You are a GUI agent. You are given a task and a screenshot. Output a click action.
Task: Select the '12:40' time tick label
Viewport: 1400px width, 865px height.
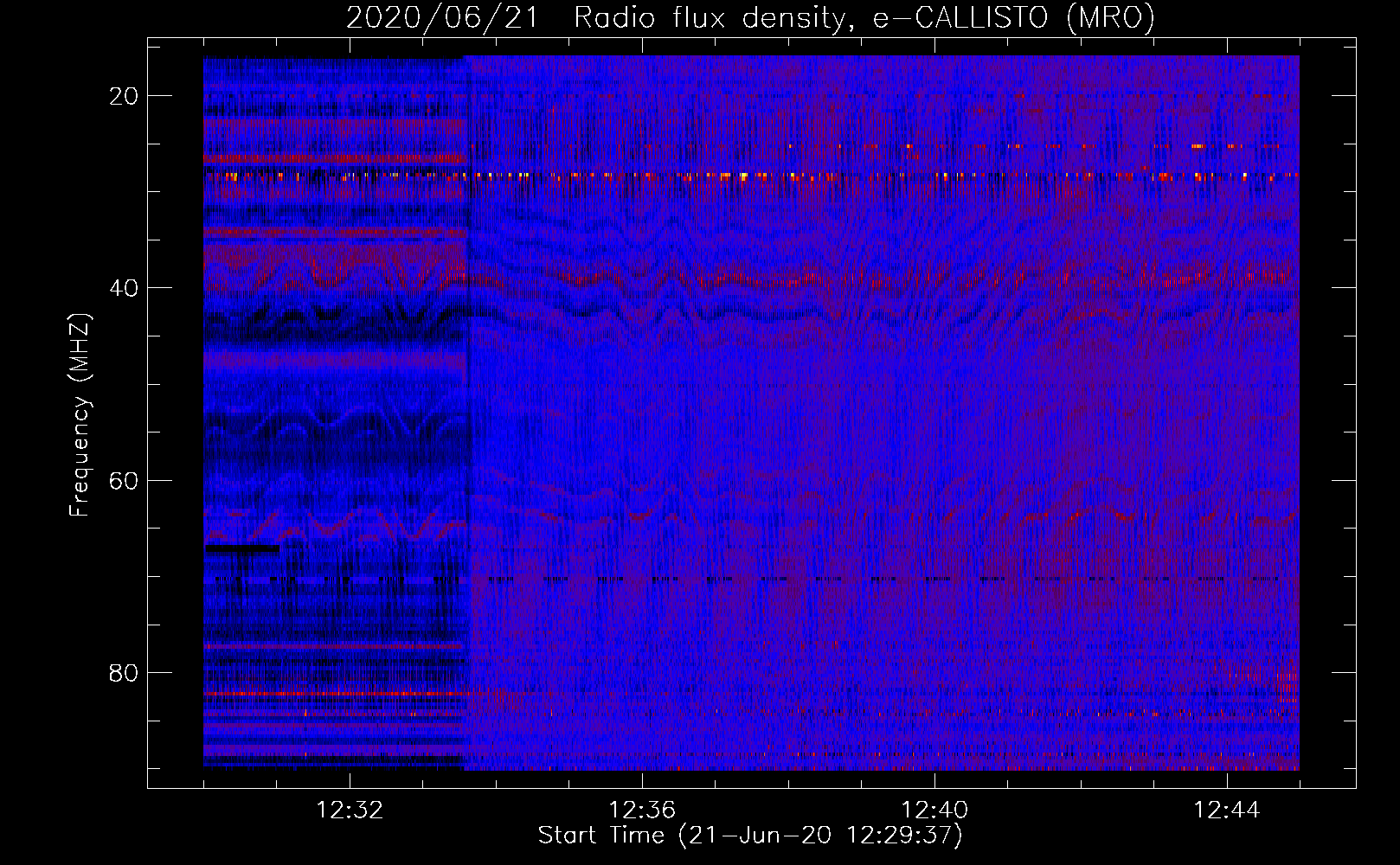[934, 811]
